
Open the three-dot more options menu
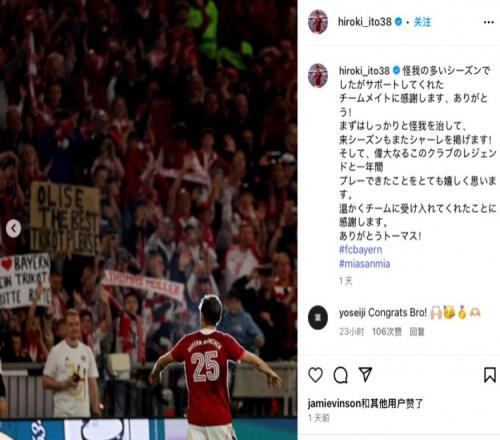point(489,22)
